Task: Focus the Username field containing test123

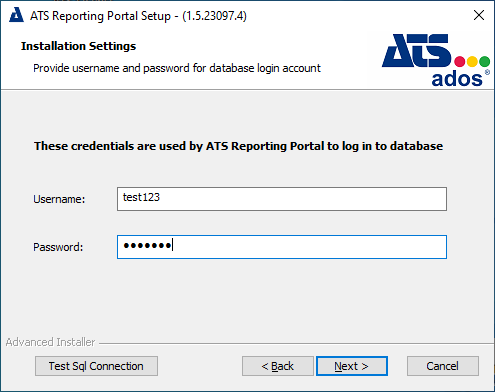Action: (x=282, y=199)
